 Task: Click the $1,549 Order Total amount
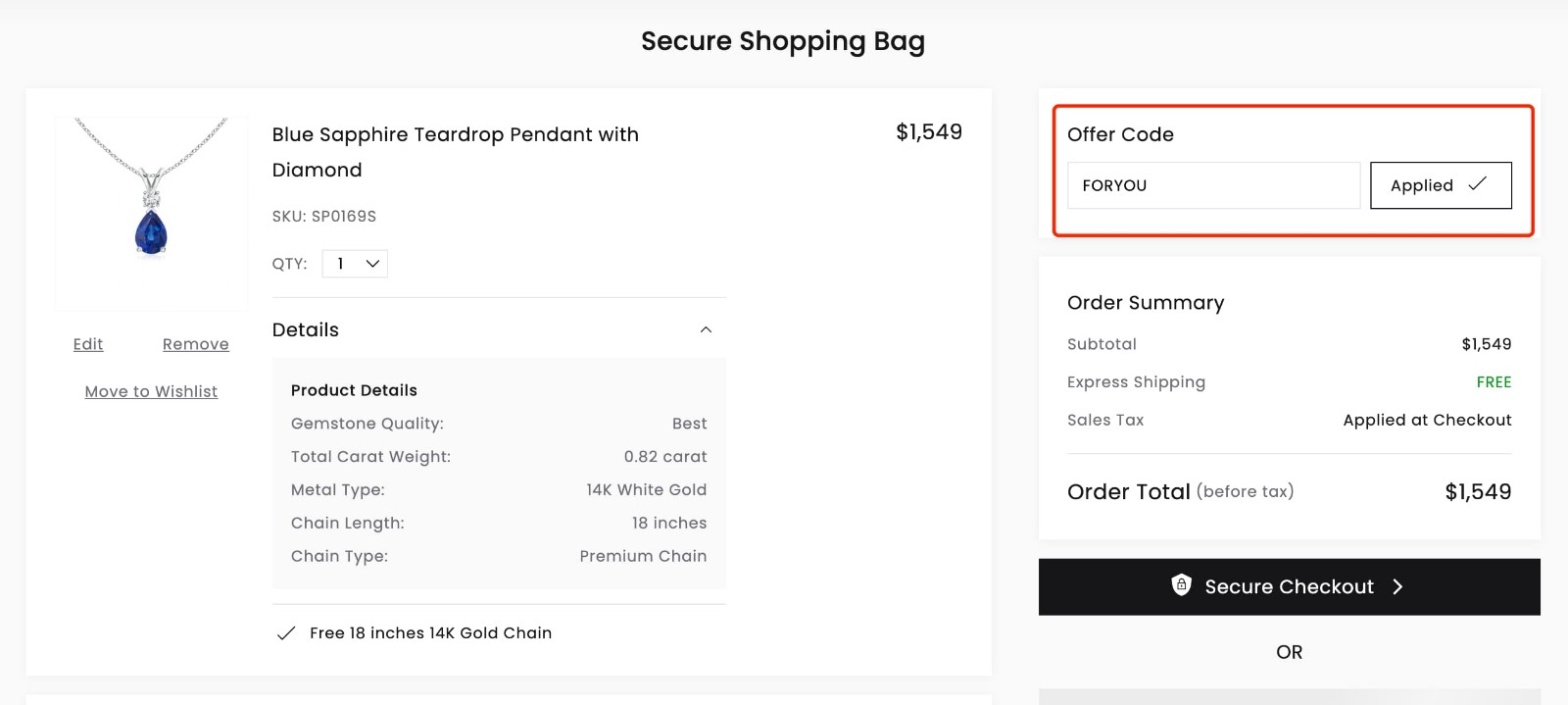[1479, 491]
